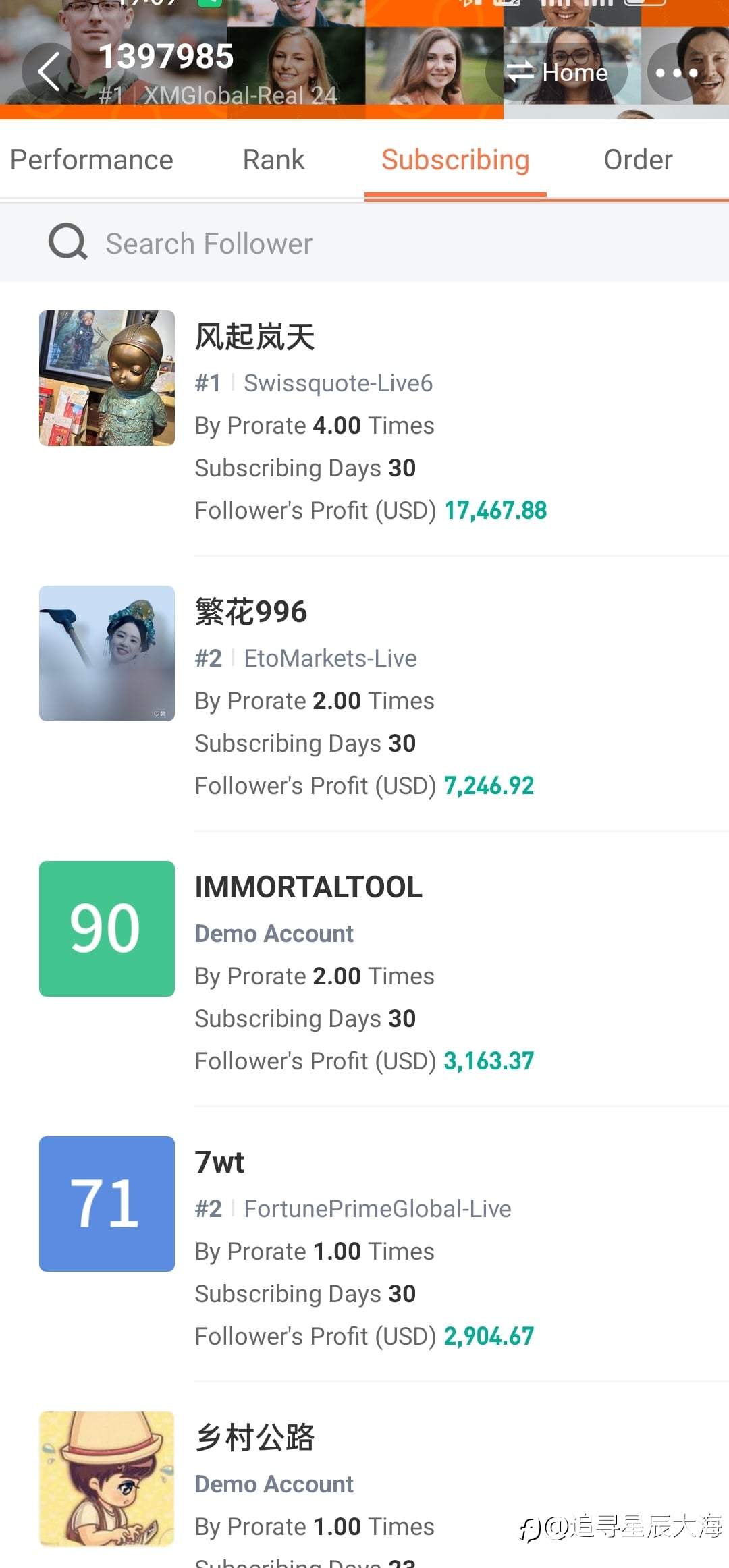This screenshot has height=1568, width=729.
Task: Open 风起岚天 avatar photo
Action: 107,378
